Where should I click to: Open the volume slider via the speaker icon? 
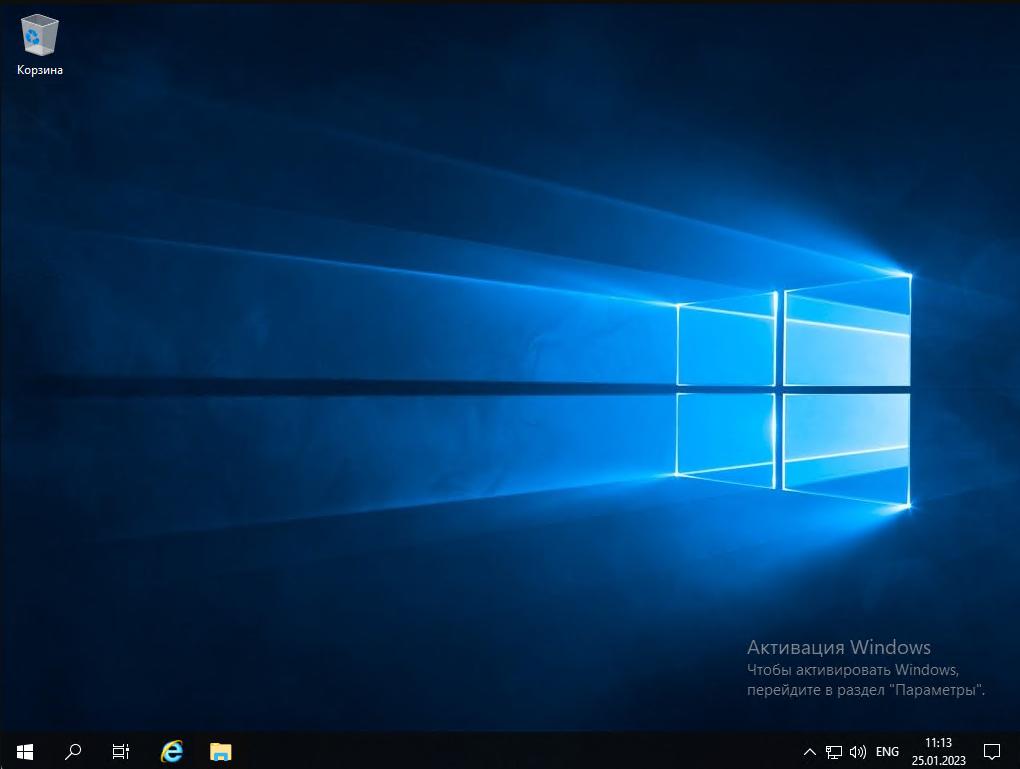[858, 751]
